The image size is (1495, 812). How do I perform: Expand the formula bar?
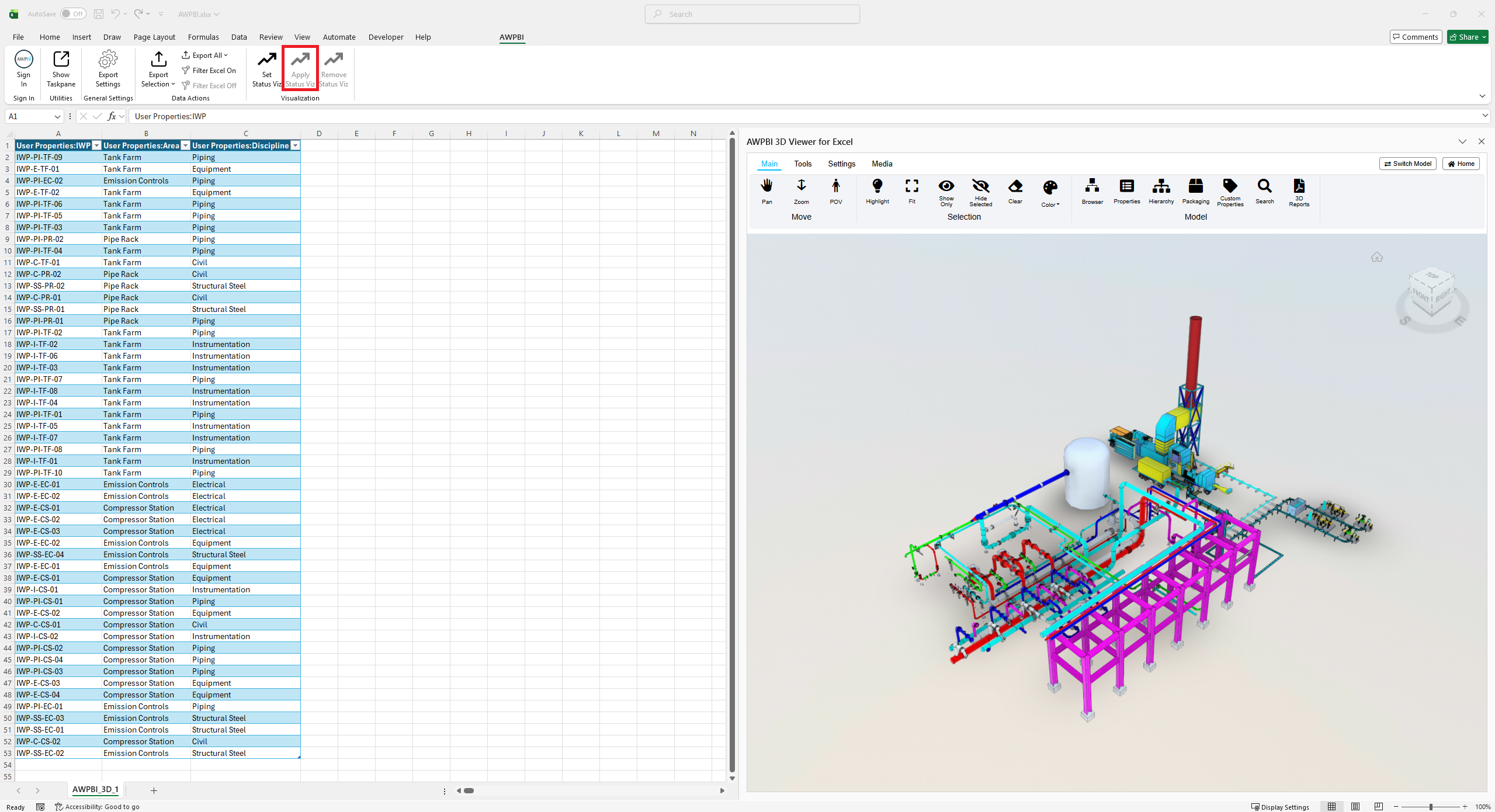[1484, 116]
